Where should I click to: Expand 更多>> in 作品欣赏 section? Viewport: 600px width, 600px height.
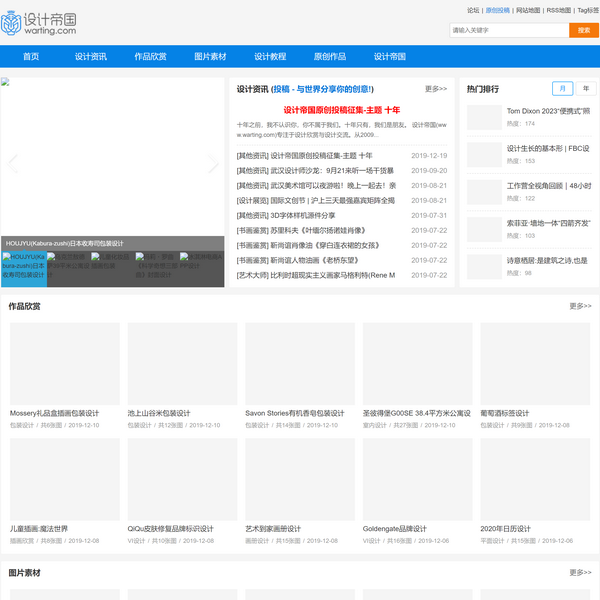[x=580, y=306]
